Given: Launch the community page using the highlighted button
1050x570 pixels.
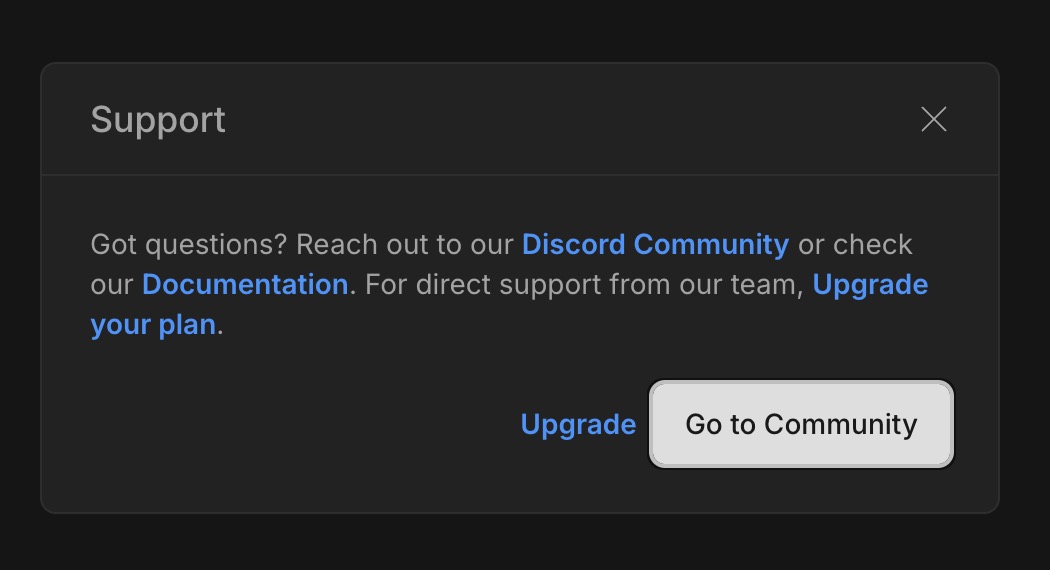Looking at the screenshot, I should [x=801, y=424].
